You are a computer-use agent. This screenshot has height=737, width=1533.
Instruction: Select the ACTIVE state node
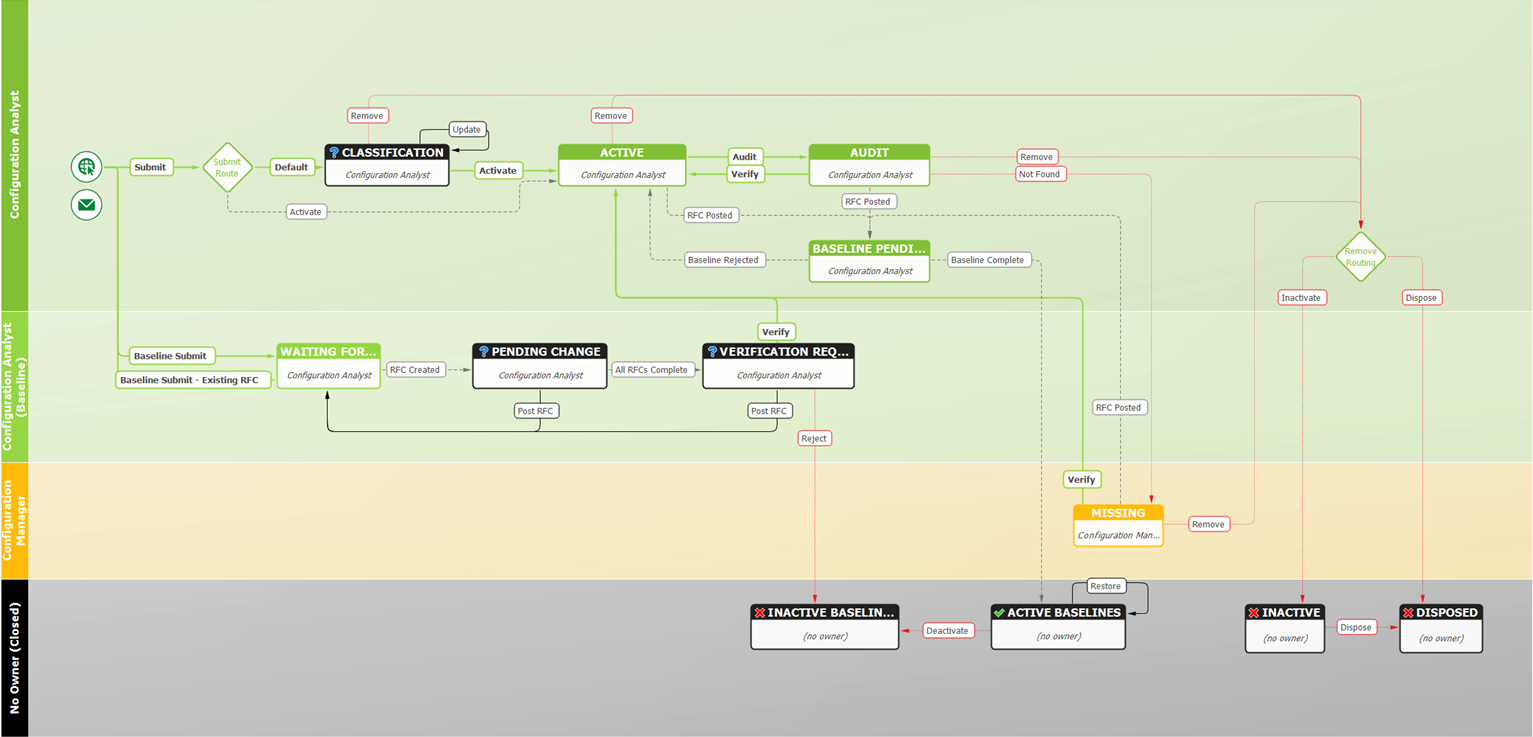(x=622, y=165)
